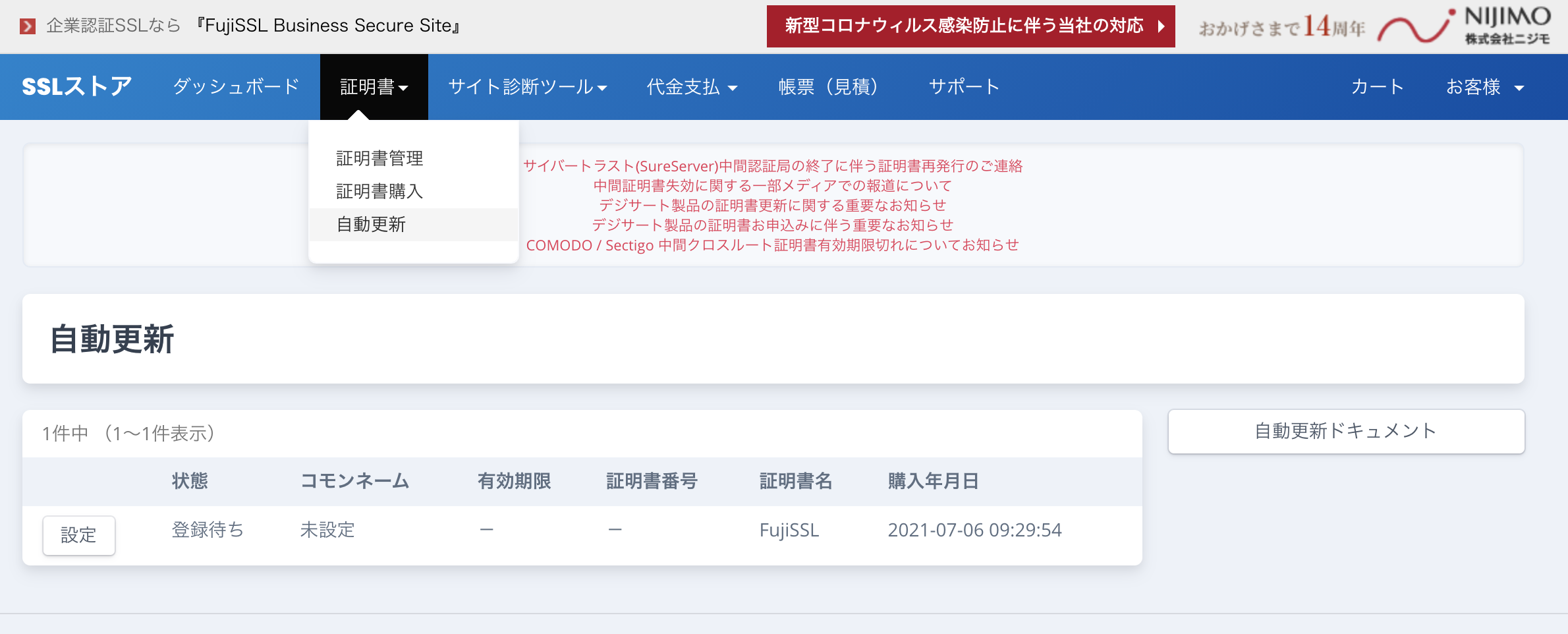Go to the ダッシュボード page

coord(236,87)
